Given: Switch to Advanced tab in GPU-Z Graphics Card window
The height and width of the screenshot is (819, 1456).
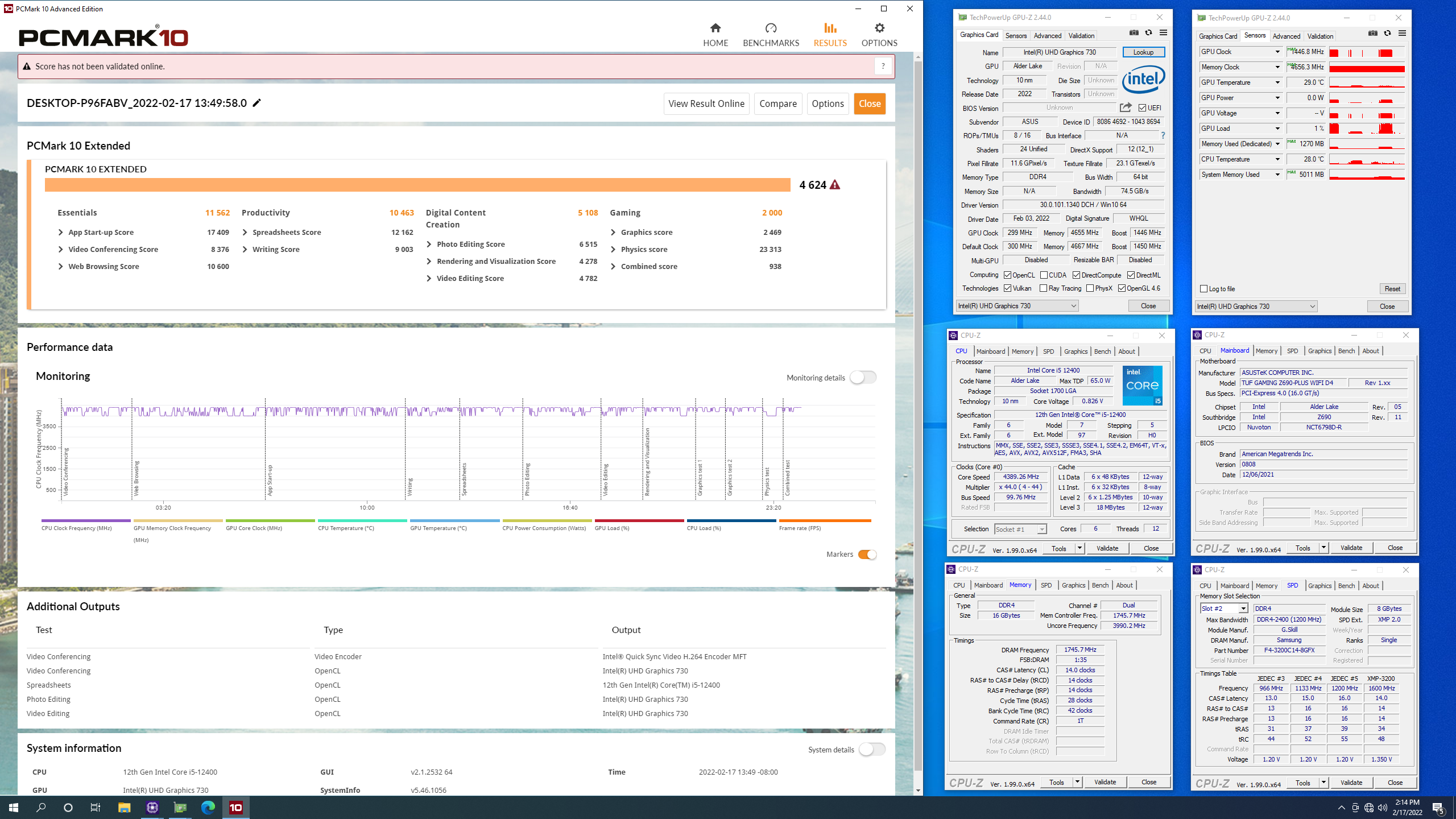Looking at the screenshot, I should point(1047,35).
